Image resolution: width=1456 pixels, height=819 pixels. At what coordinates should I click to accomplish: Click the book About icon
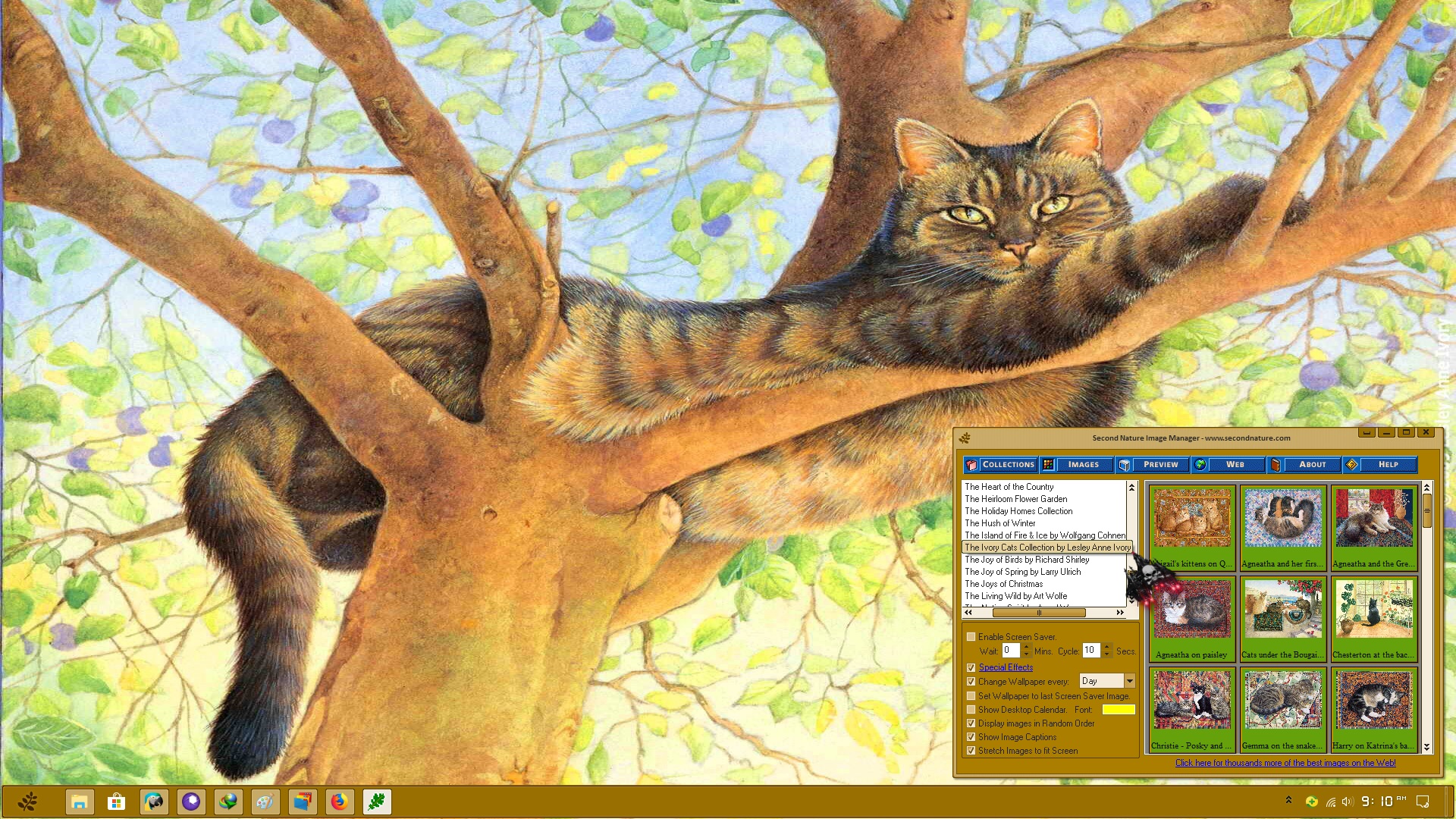[x=1276, y=465]
